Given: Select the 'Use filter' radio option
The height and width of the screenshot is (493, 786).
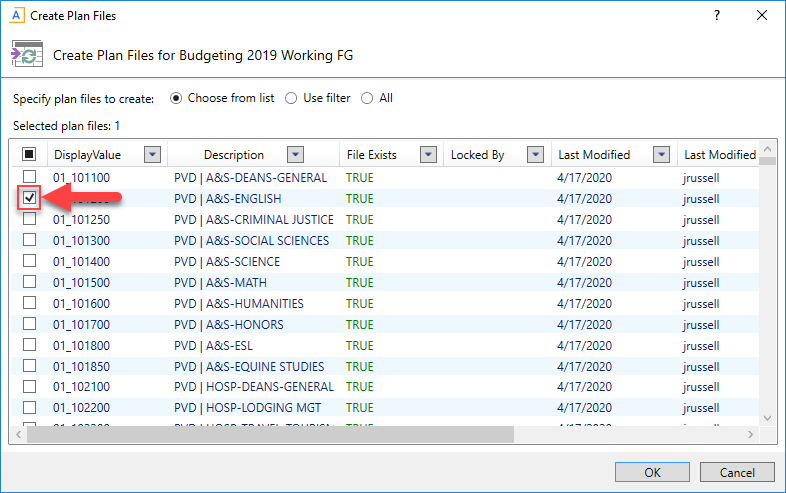Looking at the screenshot, I should [x=291, y=98].
